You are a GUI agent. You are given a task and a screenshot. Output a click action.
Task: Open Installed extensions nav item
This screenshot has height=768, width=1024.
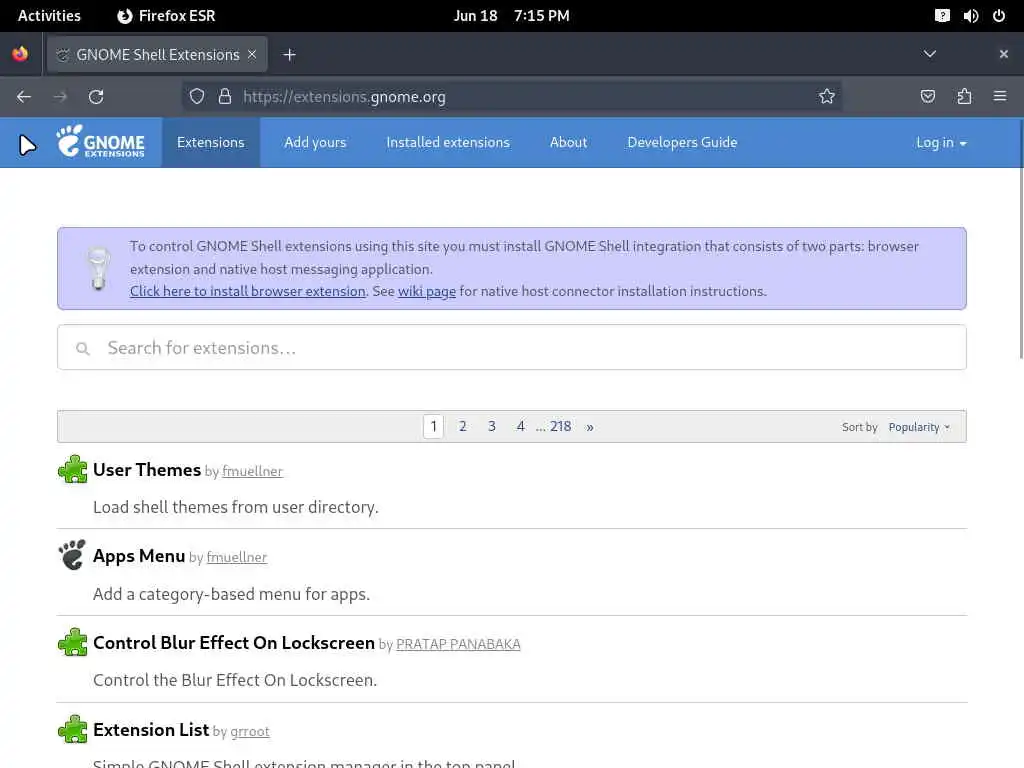click(448, 142)
